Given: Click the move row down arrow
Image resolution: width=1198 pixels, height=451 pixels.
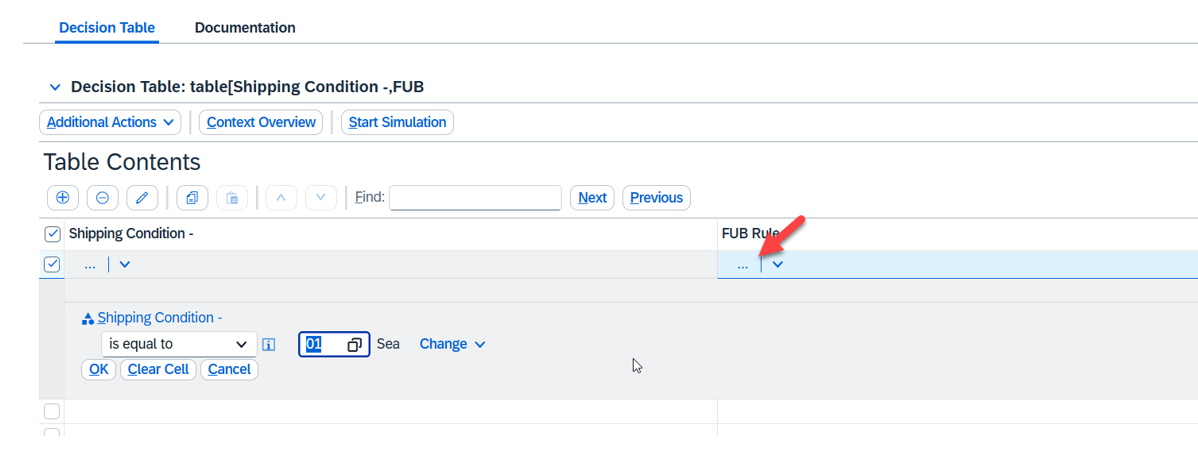Looking at the screenshot, I should pyautogui.click(x=320, y=198).
